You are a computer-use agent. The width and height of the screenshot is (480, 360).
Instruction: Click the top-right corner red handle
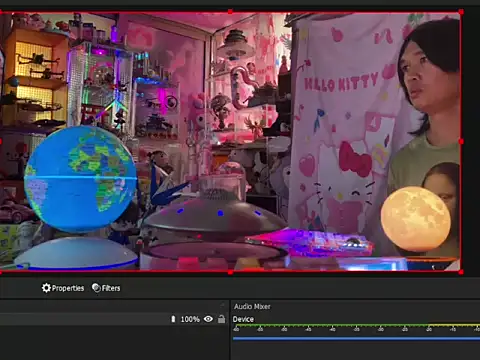point(461,12)
